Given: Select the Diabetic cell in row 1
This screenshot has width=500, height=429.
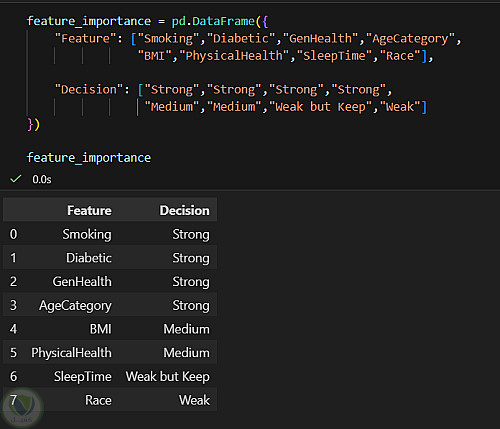Looking at the screenshot, I should [x=89, y=258].
